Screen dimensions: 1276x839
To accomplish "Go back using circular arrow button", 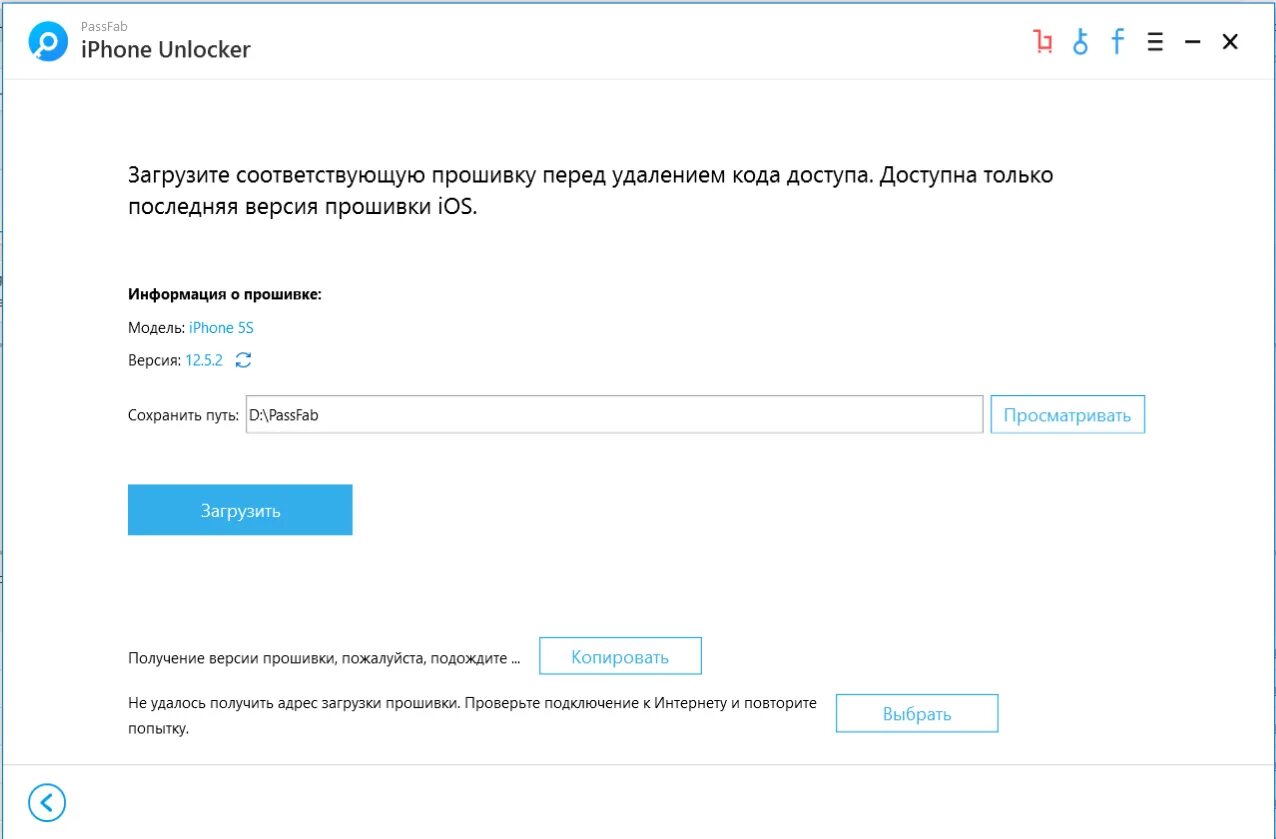I will tap(47, 802).
